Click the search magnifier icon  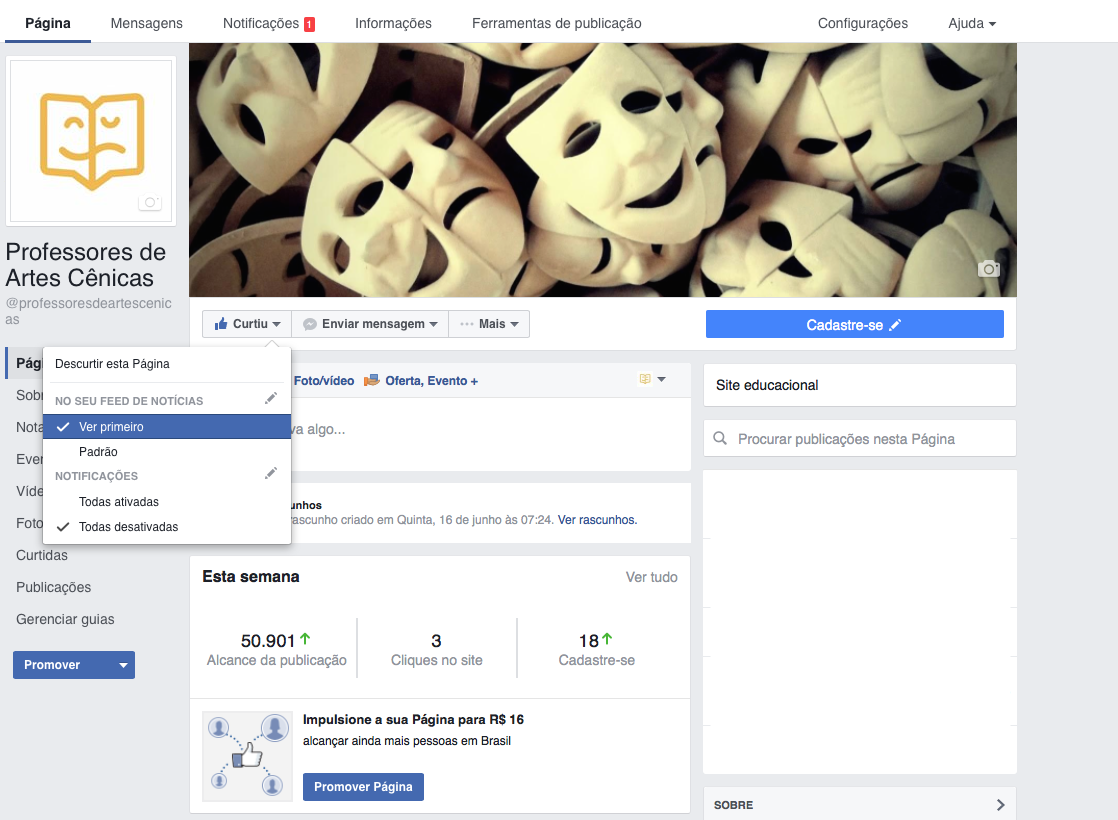click(x=720, y=439)
